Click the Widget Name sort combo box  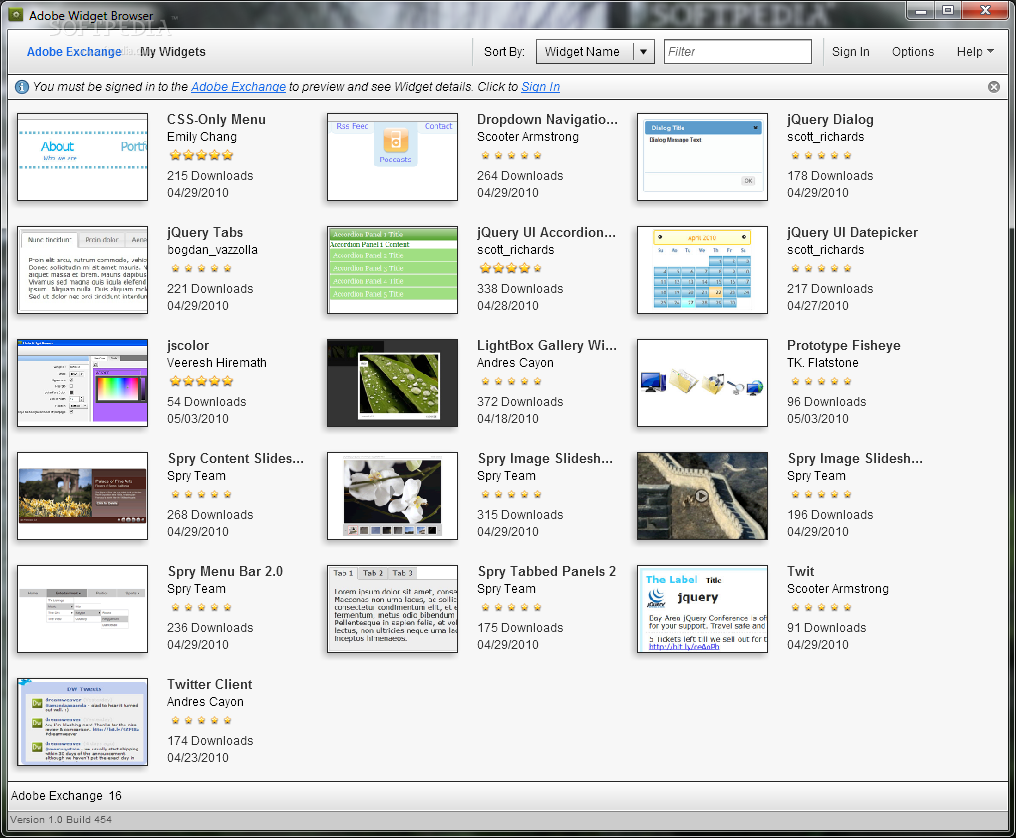(x=583, y=52)
